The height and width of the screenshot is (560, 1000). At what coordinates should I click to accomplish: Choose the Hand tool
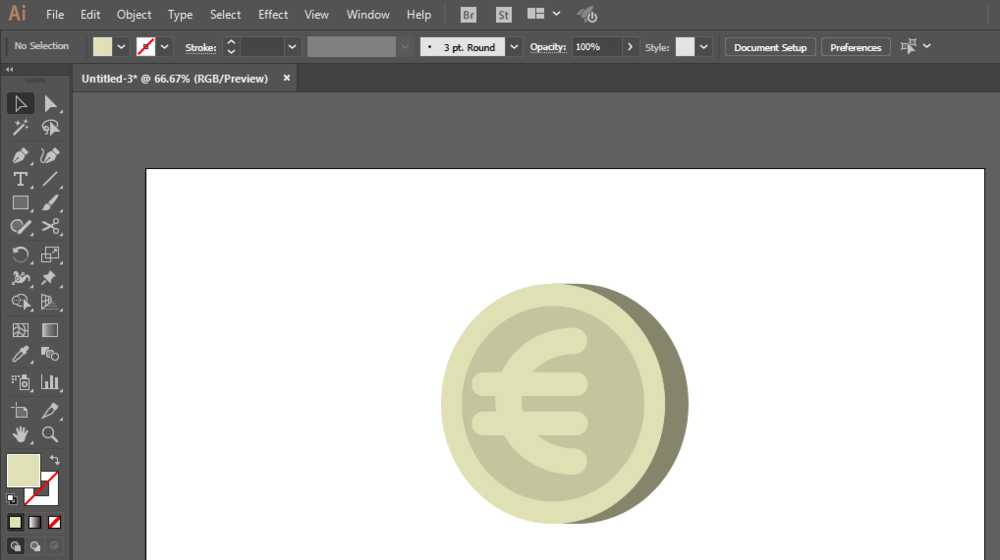pyautogui.click(x=20, y=434)
